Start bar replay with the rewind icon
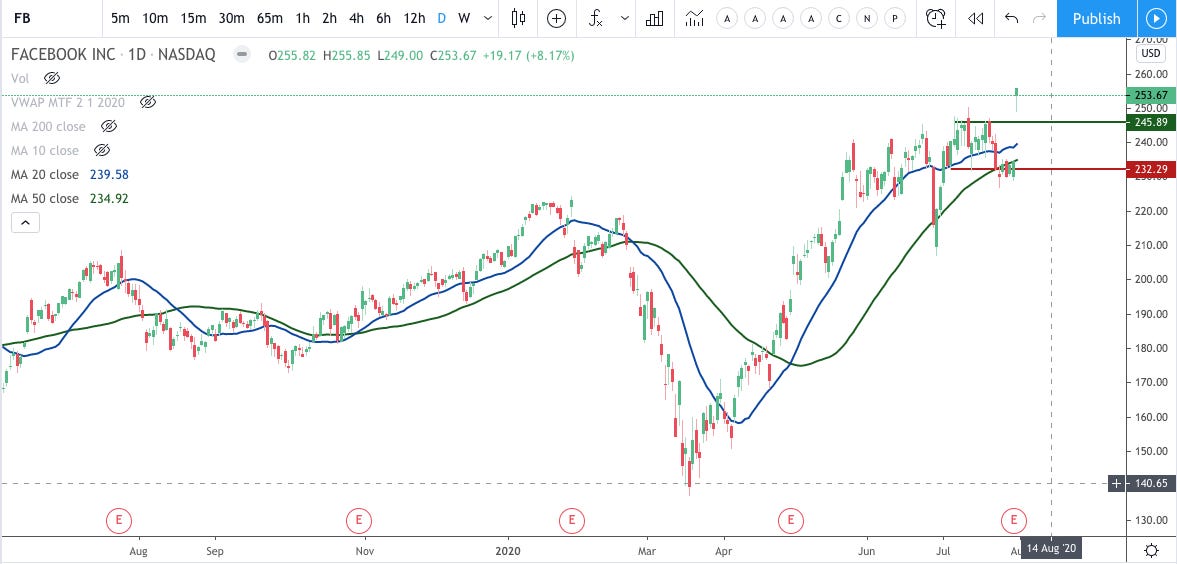The width and height of the screenshot is (1177, 564). (x=976, y=19)
